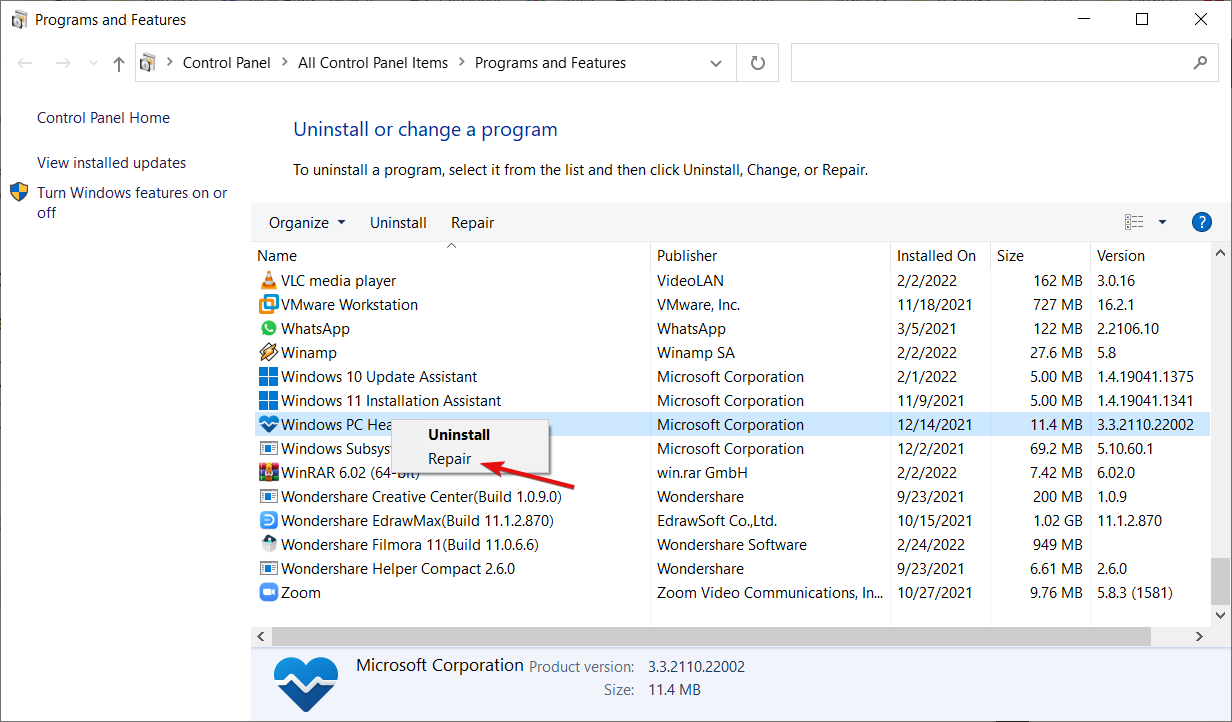The height and width of the screenshot is (722, 1232).
Task: Choose Uninstall from the context menu
Action: click(x=459, y=435)
